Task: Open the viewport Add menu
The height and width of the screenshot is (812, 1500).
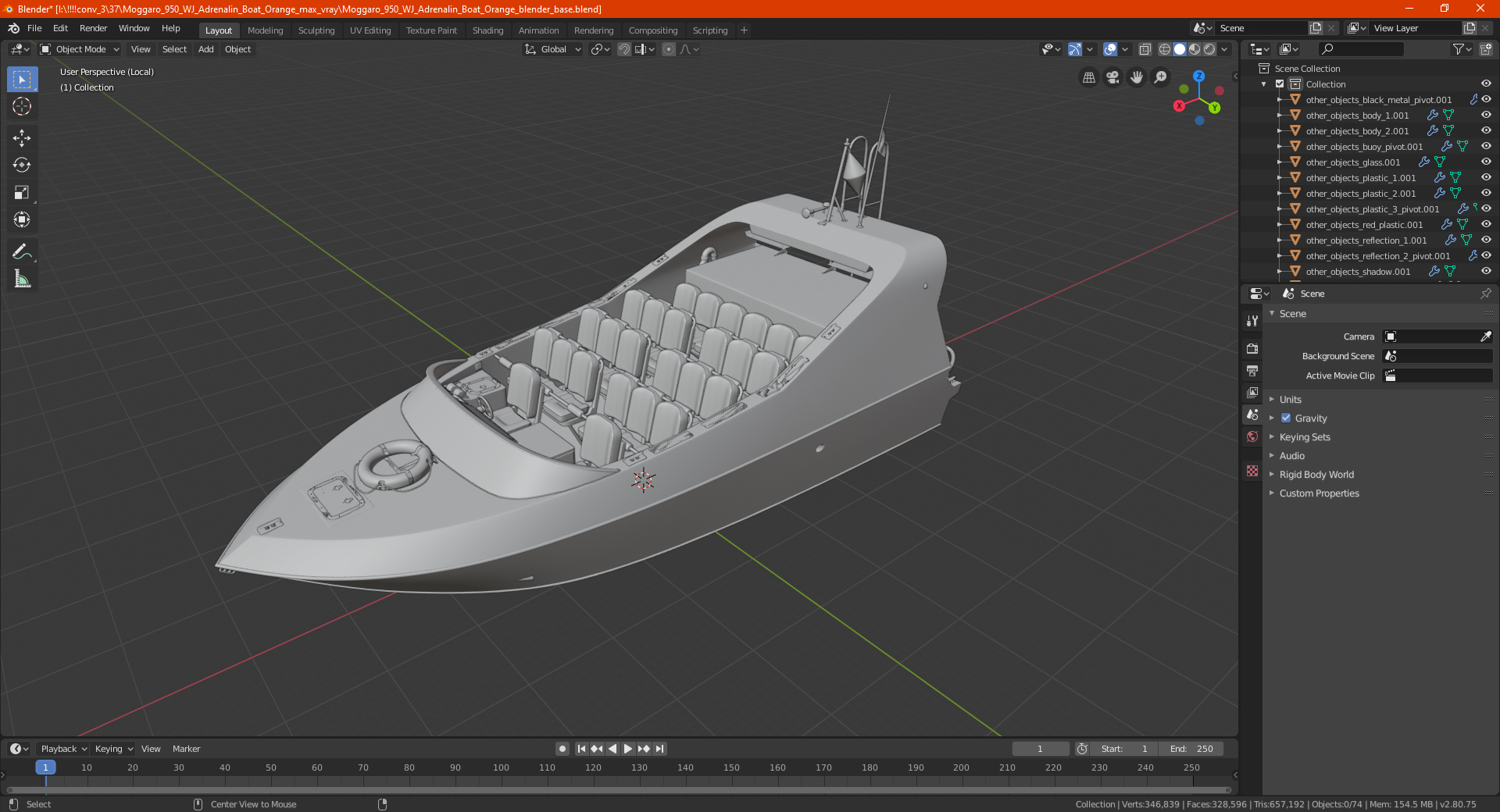Action: pyautogui.click(x=205, y=49)
